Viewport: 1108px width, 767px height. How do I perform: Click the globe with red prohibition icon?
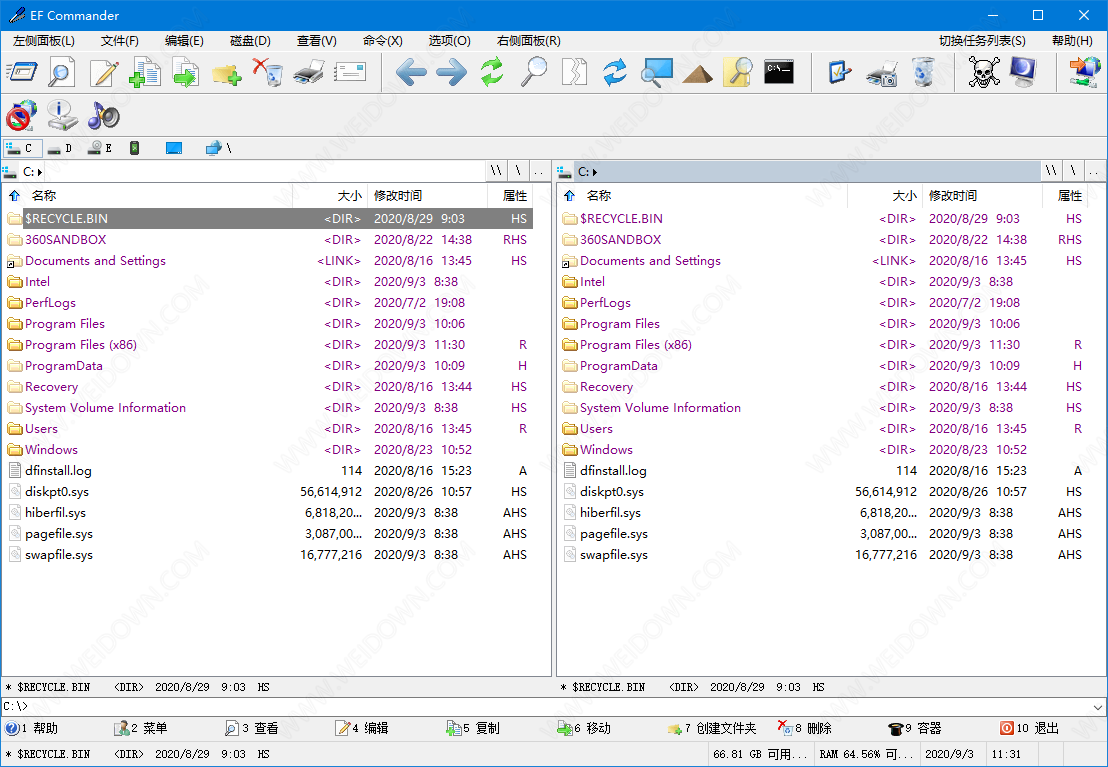(x=21, y=115)
